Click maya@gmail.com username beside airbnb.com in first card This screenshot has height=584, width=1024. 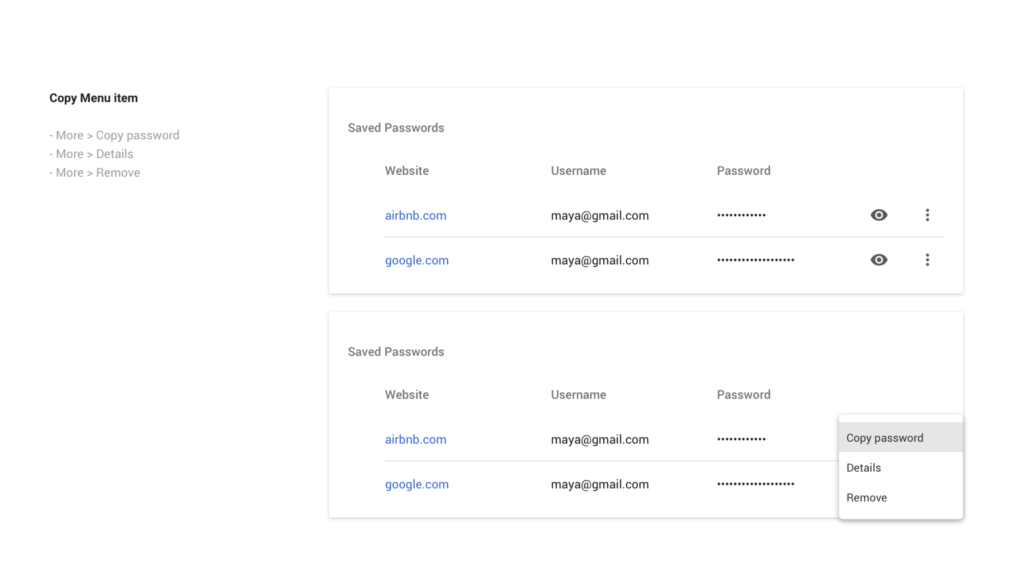pos(600,215)
